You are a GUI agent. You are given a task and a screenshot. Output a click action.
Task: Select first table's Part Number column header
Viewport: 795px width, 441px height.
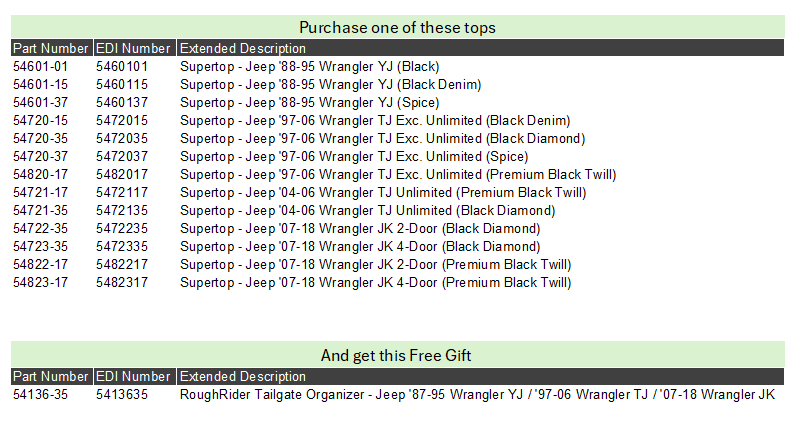[x=51, y=48]
